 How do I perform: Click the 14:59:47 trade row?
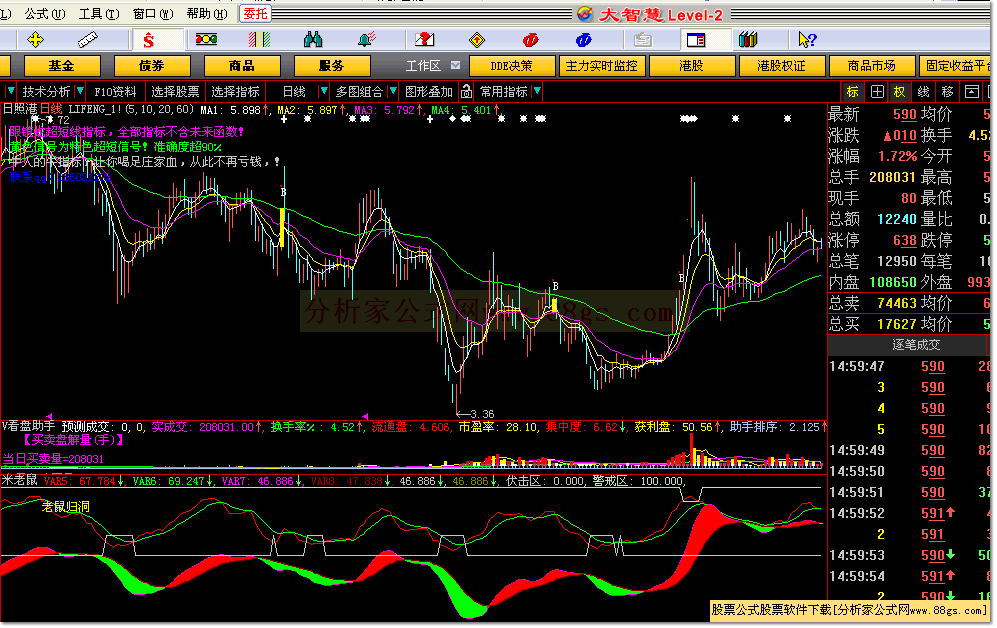910,366
